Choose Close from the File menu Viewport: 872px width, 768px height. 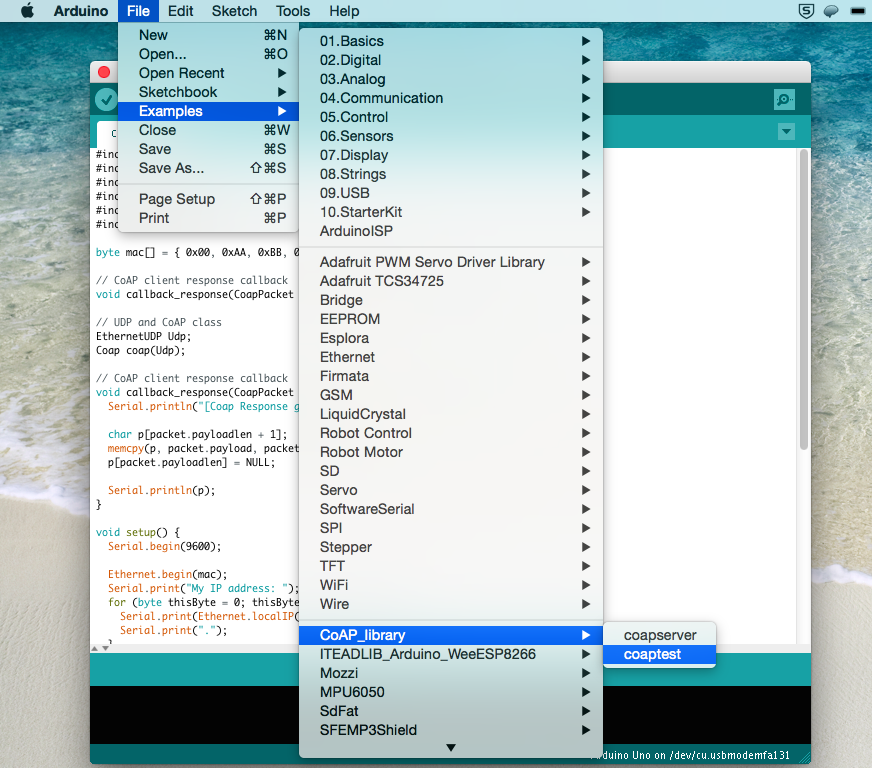pos(209,130)
